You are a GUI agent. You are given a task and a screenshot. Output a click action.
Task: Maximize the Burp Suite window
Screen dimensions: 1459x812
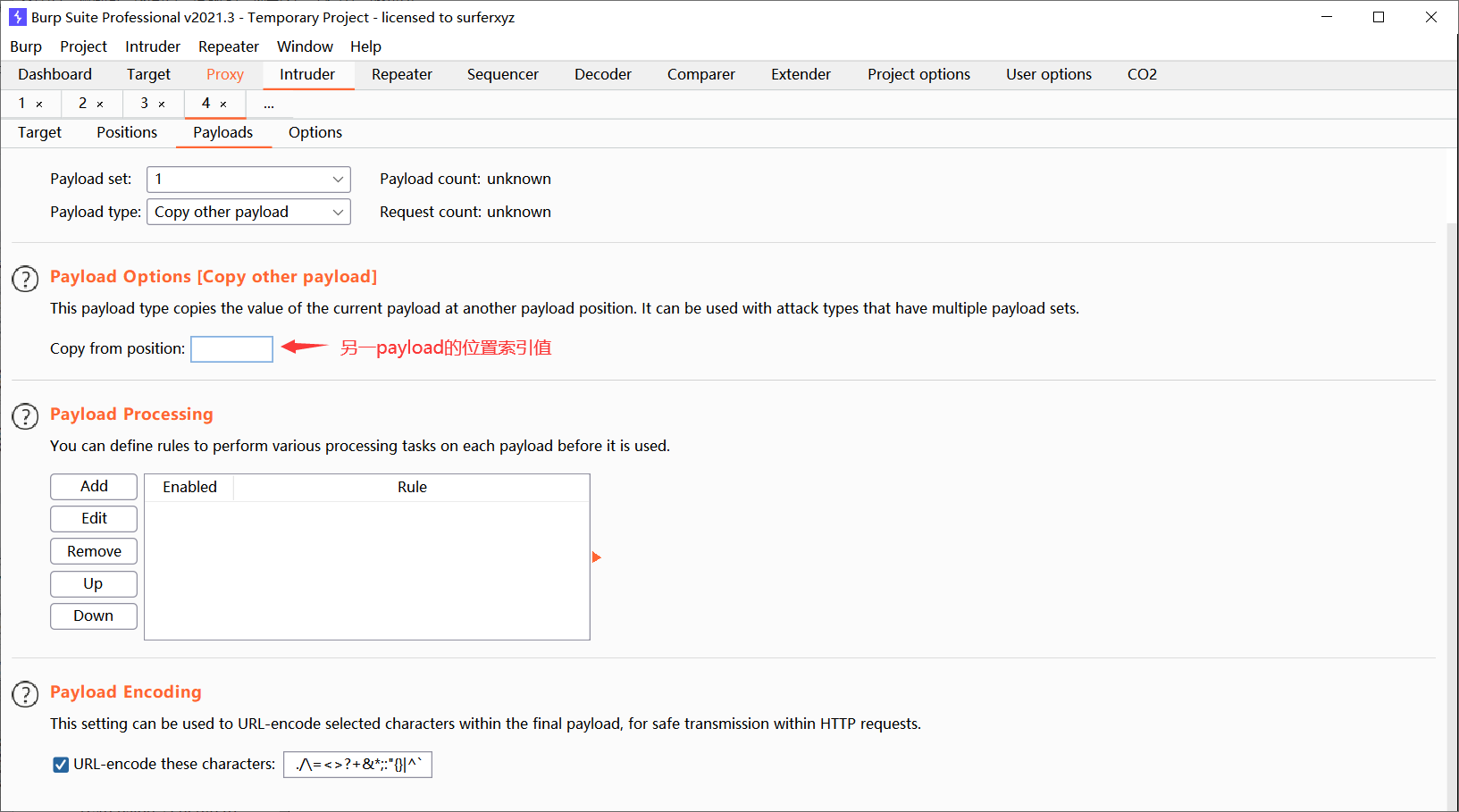pyautogui.click(x=1379, y=17)
